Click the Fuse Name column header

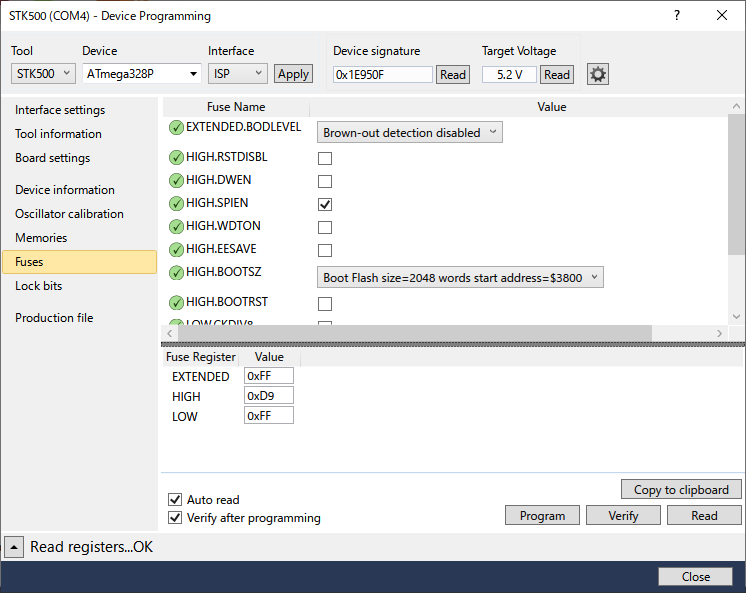(236, 107)
